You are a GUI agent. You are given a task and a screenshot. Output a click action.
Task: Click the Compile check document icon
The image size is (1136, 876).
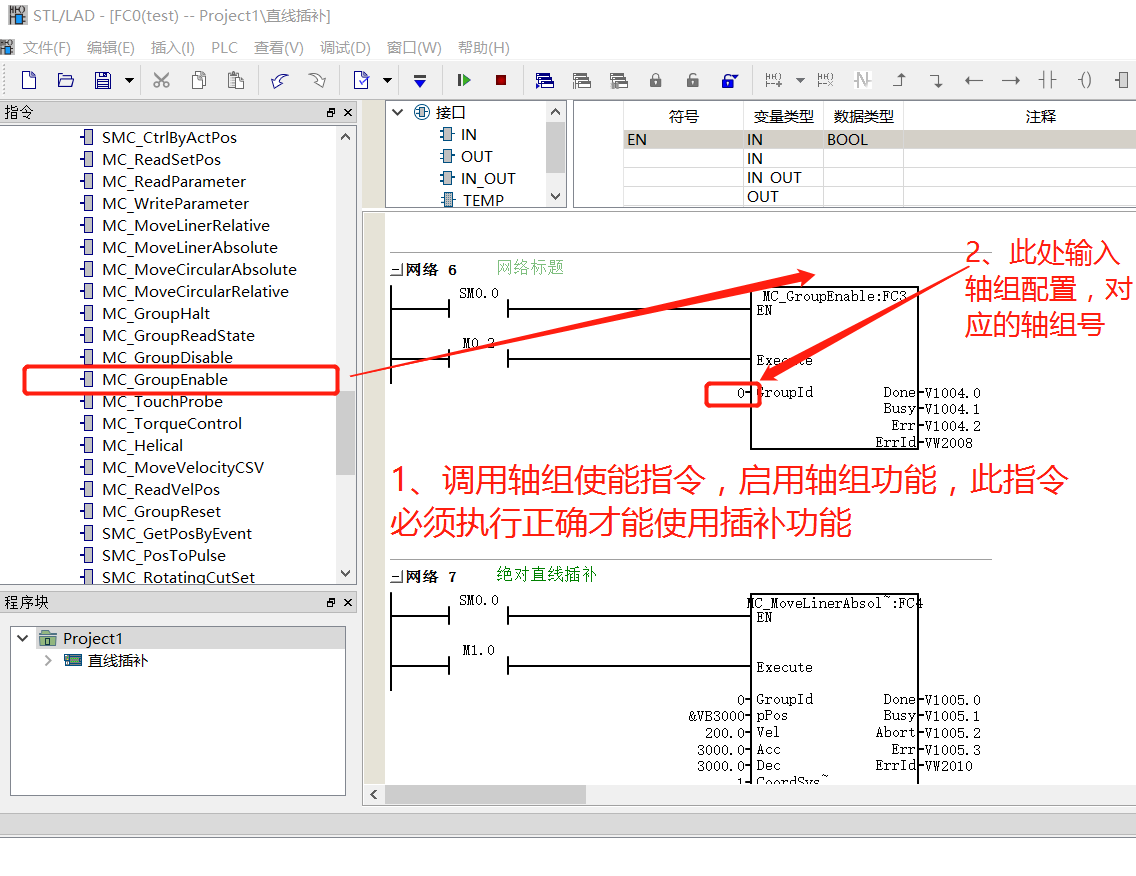[361, 80]
